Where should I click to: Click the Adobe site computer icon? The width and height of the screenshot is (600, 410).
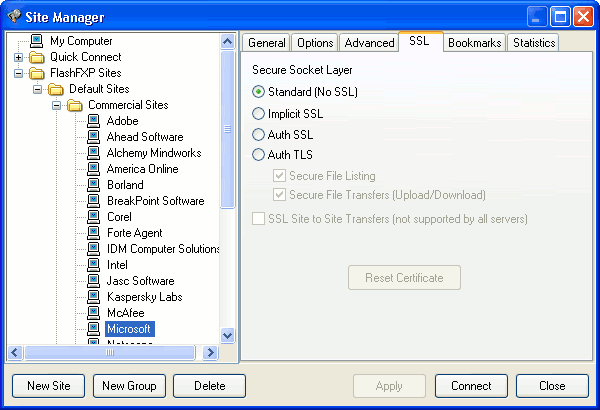[x=93, y=121]
